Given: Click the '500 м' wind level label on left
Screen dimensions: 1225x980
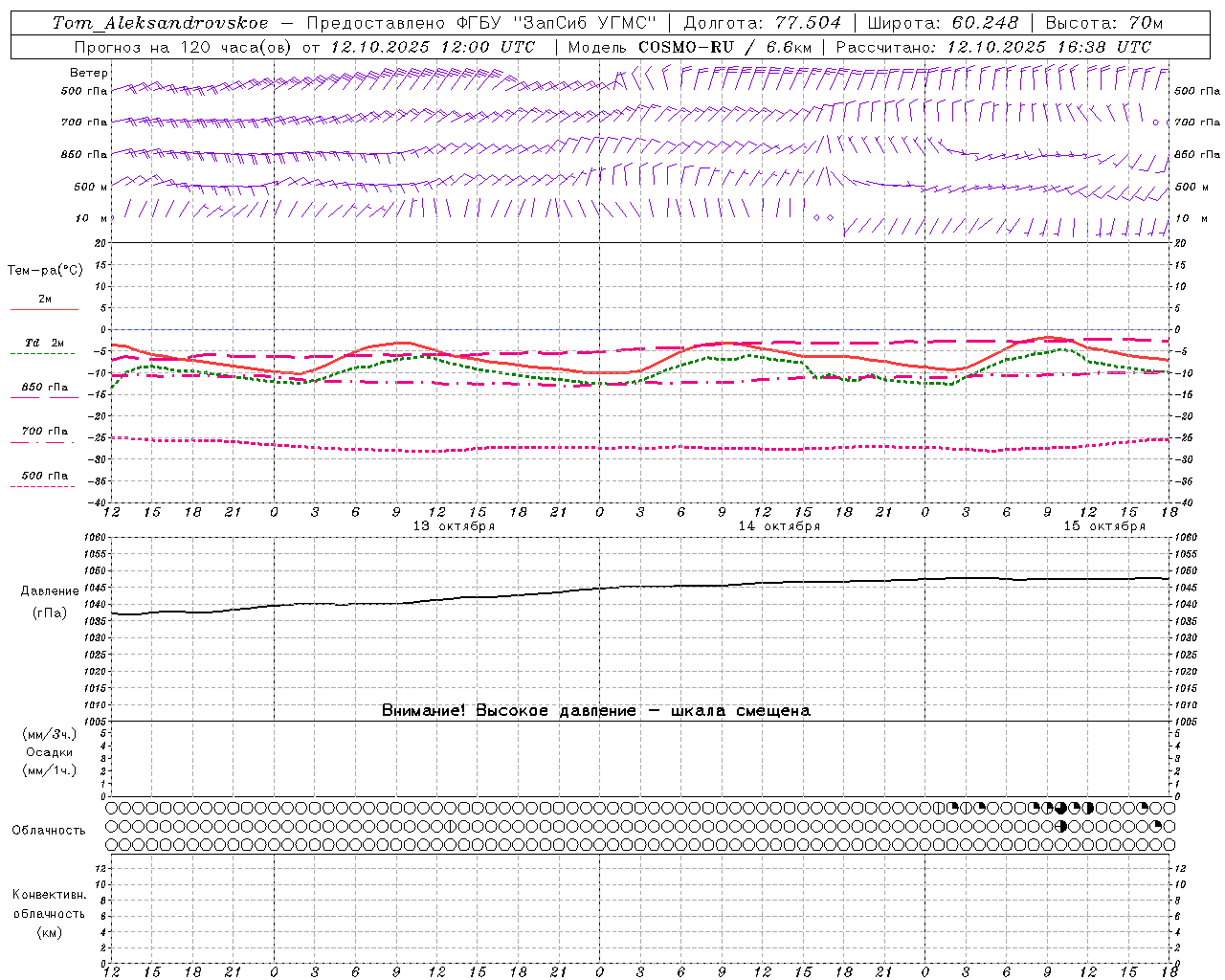Looking at the screenshot, I should click(91, 187).
